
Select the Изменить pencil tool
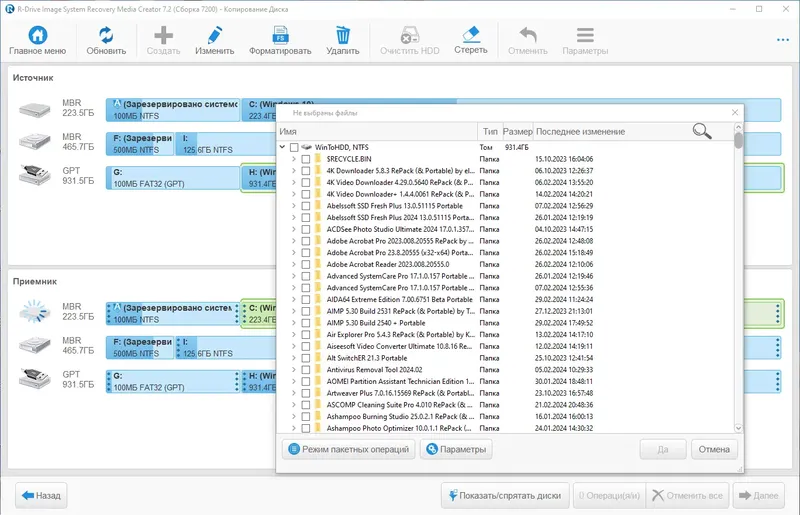pyautogui.click(x=215, y=35)
